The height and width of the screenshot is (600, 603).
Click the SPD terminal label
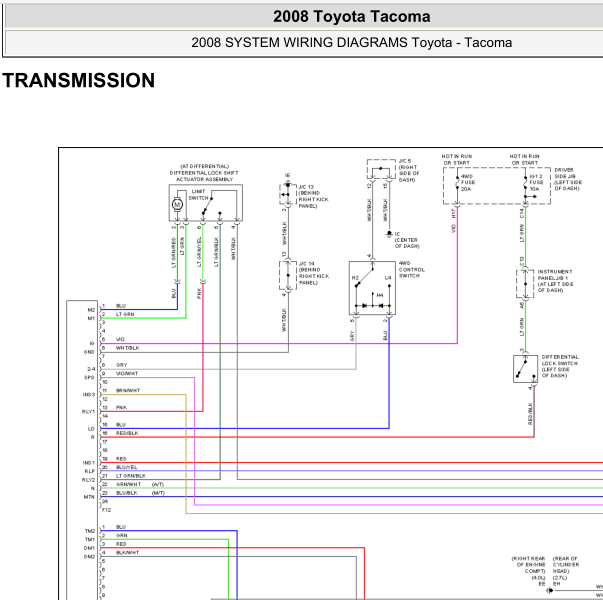90,378
